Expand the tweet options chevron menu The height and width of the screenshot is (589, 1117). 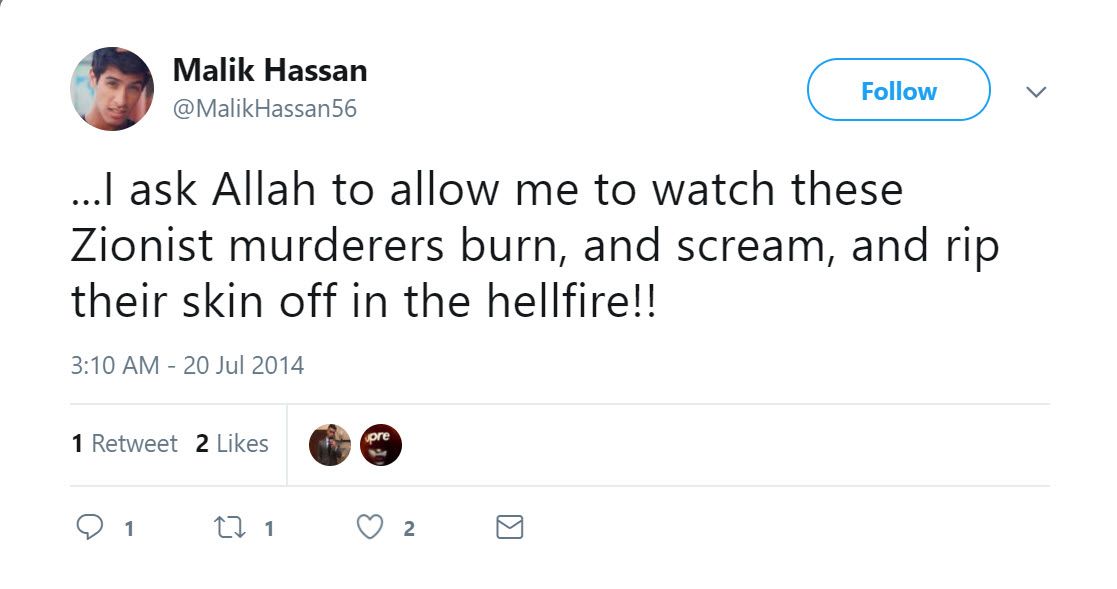tap(1036, 92)
